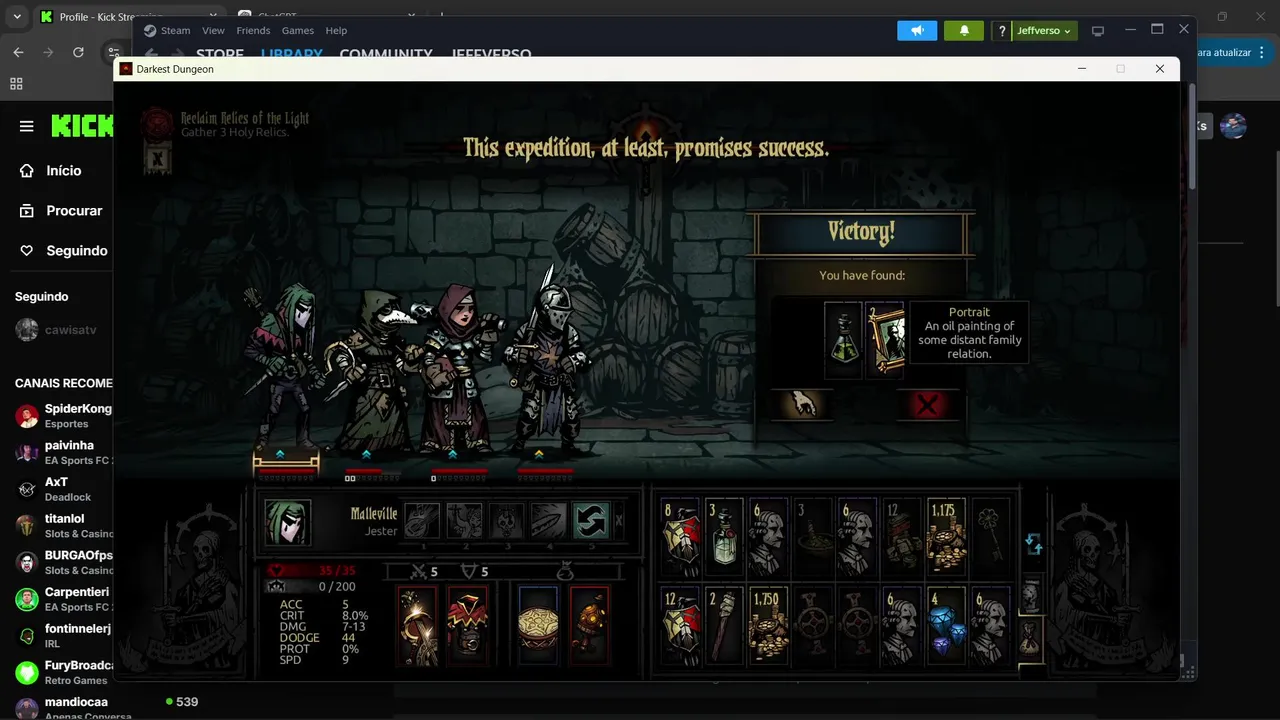Pick up the green potion loot item
This screenshot has width=1280, height=720.
tap(843, 340)
